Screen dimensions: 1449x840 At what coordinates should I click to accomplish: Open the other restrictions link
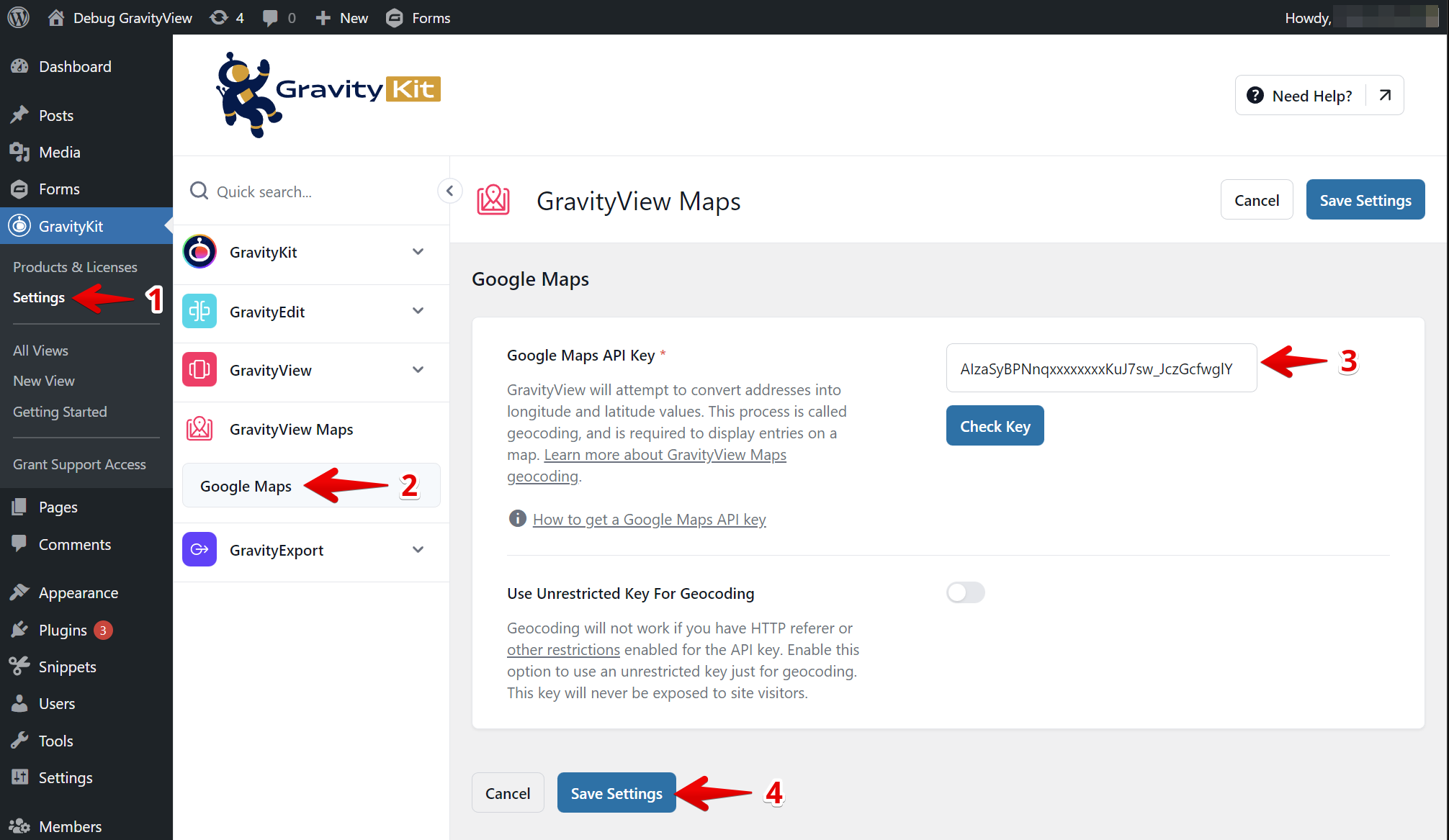(563, 649)
